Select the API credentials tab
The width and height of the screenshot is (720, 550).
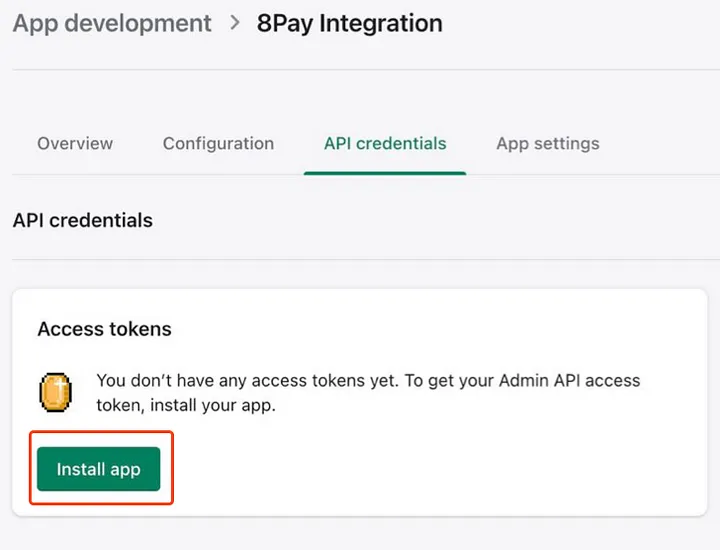pyautogui.click(x=385, y=143)
